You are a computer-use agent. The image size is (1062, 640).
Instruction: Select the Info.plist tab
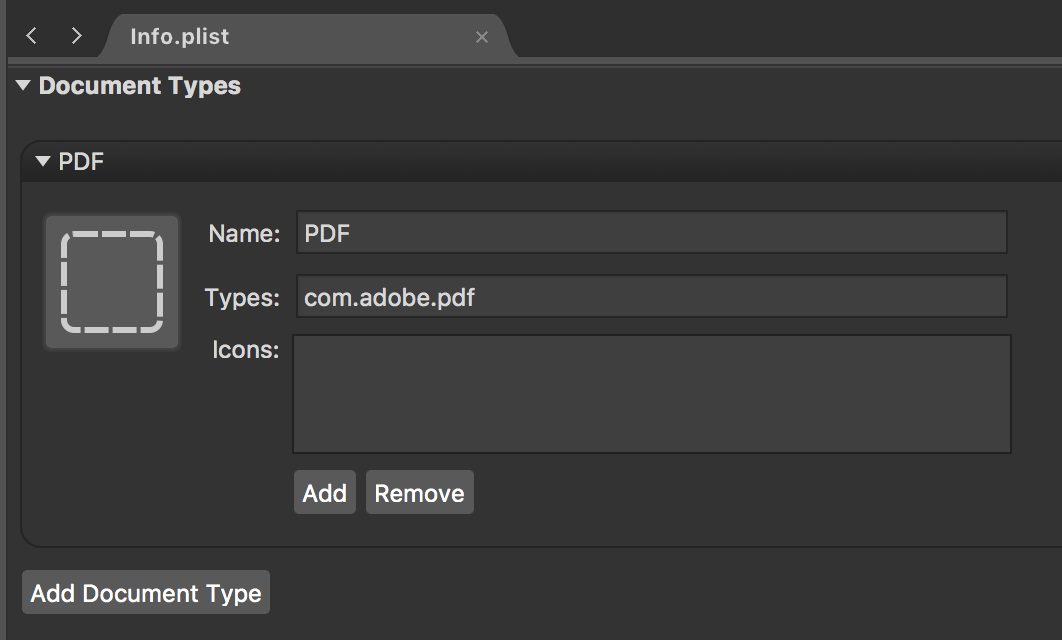tap(180, 37)
